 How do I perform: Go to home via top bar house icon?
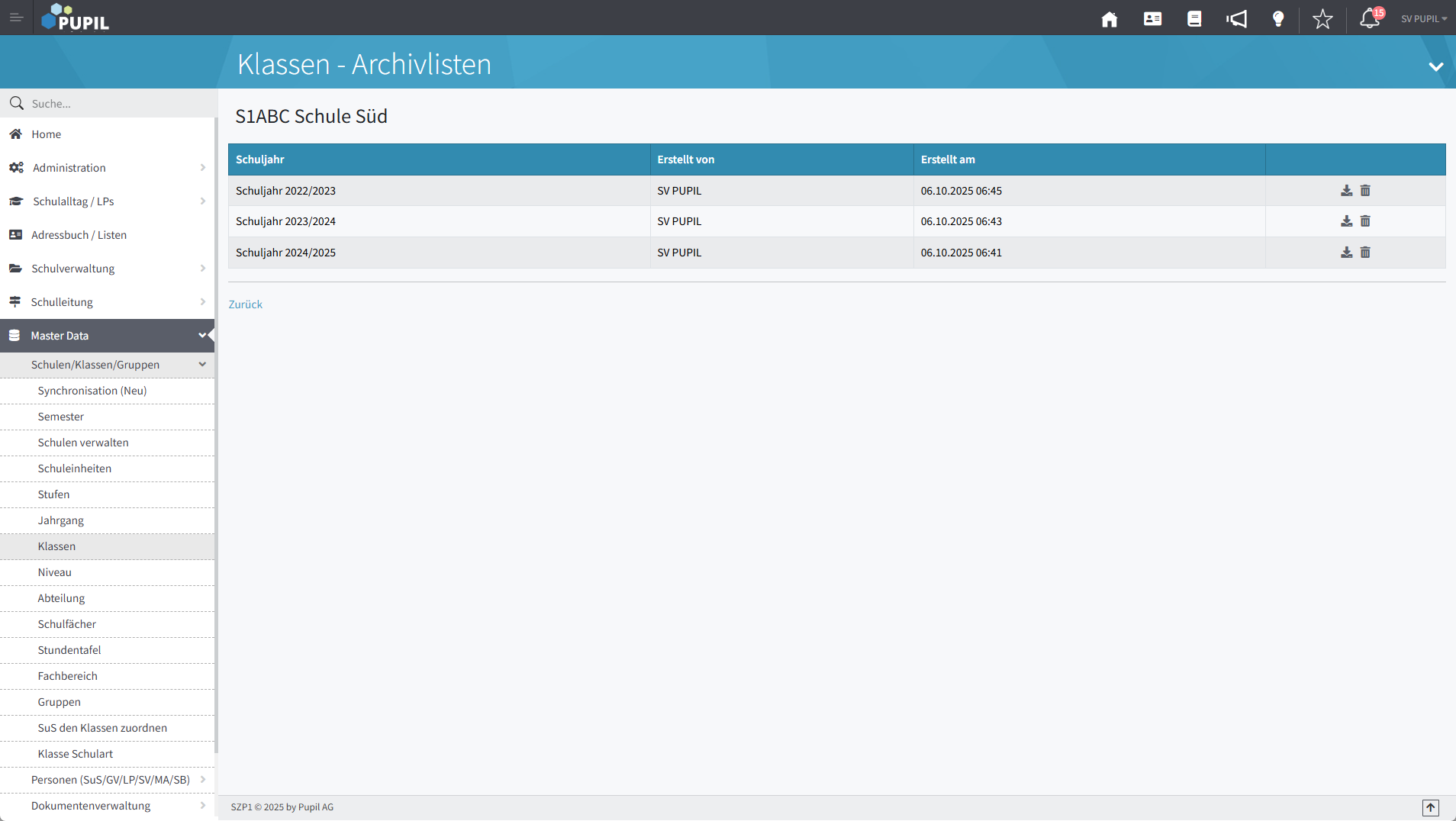(1110, 19)
